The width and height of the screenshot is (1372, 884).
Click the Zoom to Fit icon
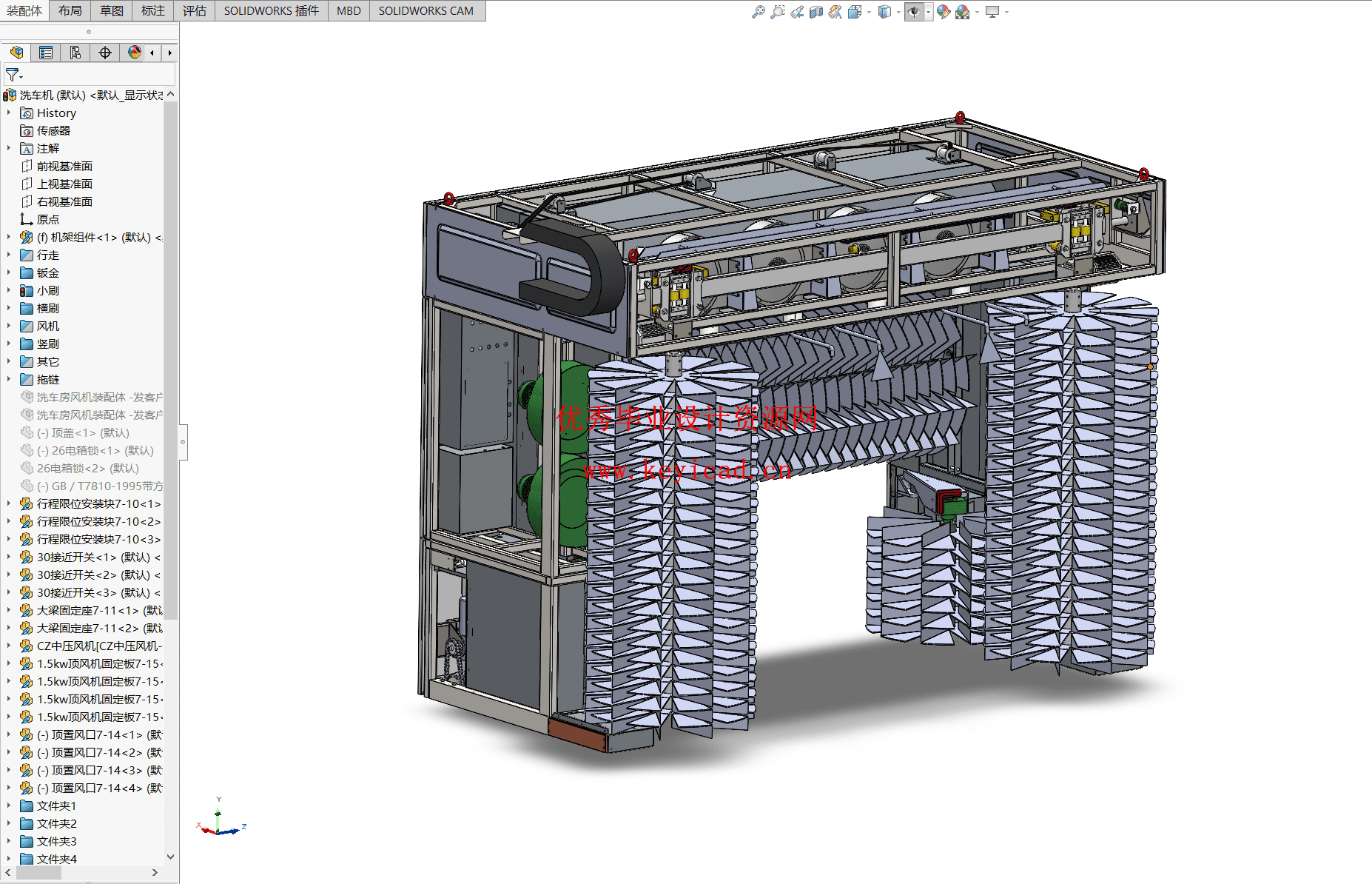[759, 12]
